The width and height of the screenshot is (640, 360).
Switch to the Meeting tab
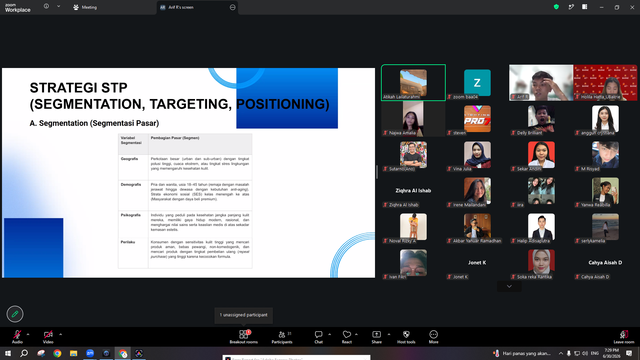[85, 7]
